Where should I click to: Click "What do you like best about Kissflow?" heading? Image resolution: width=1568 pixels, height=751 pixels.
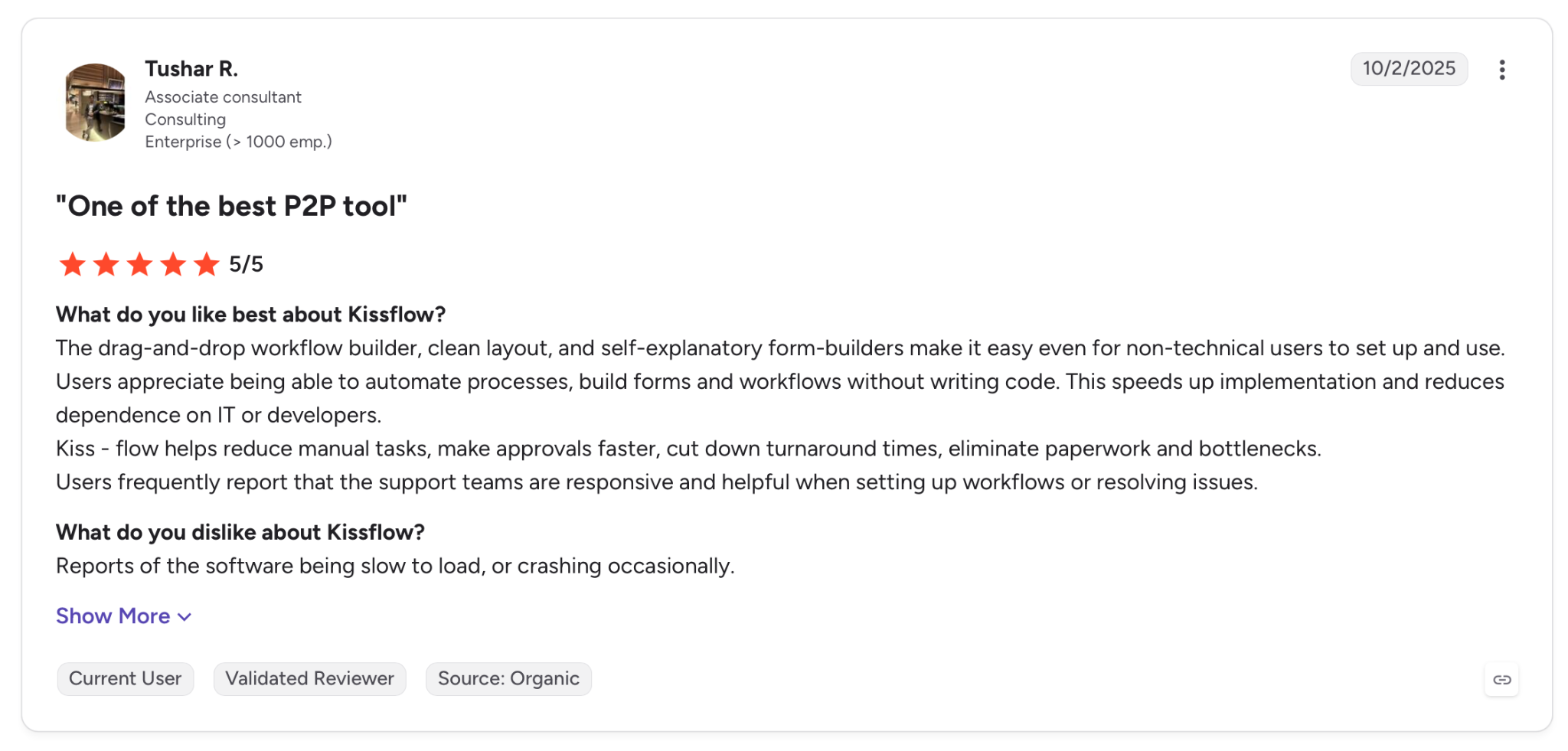[x=250, y=315]
